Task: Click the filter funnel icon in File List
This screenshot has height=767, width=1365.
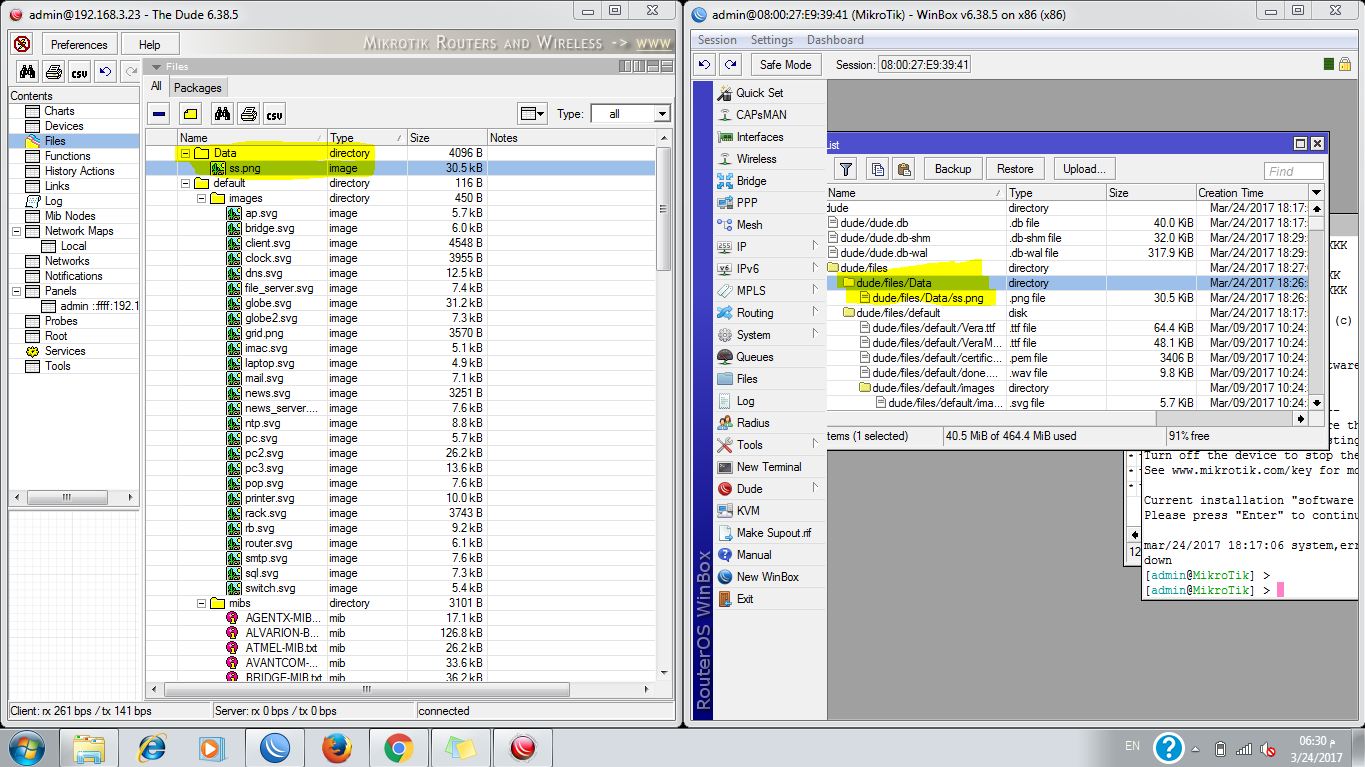Action: click(846, 169)
